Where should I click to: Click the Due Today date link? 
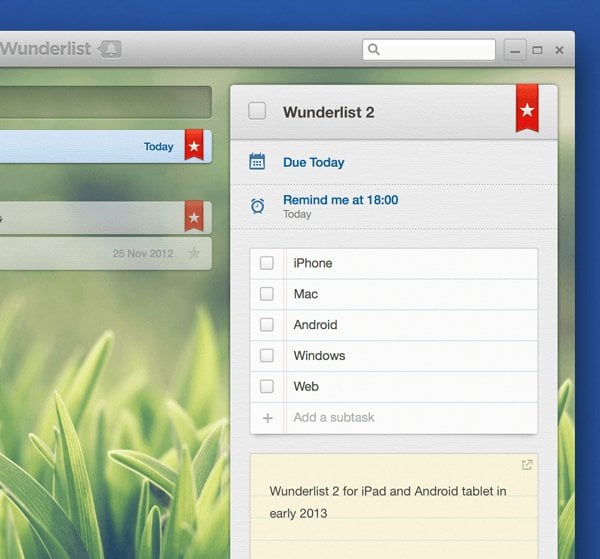point(313,163)
